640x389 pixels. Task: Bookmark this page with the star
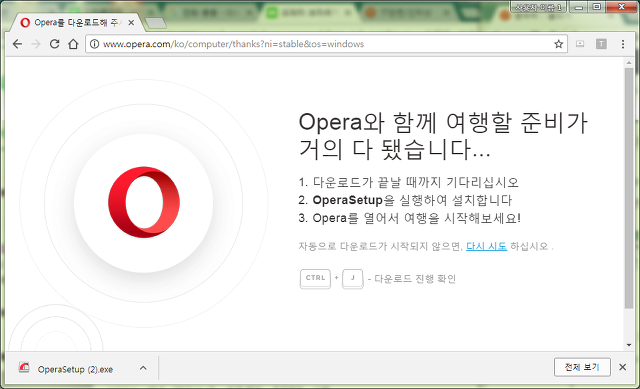(558, 44)
